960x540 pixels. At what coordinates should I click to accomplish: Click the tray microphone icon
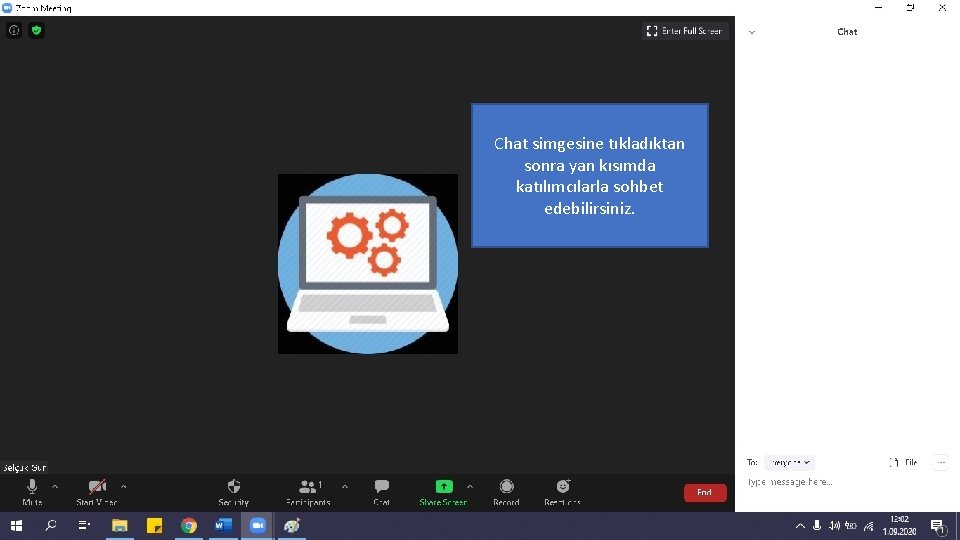coord(817,526)
